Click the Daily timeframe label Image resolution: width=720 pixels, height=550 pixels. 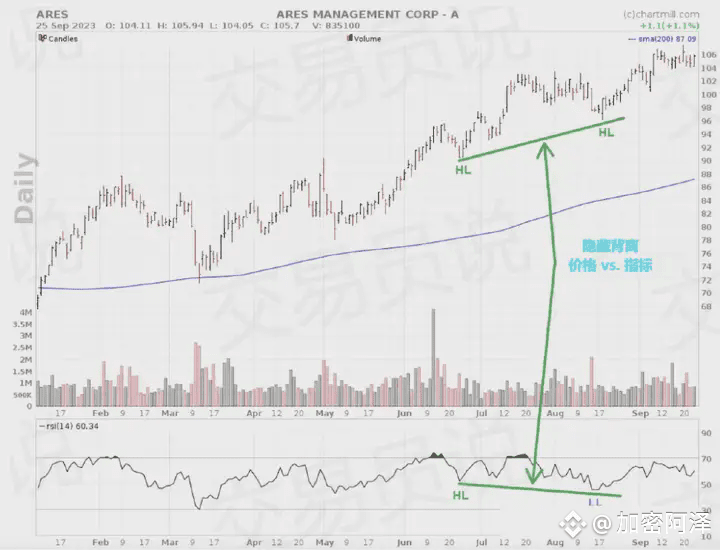(24, 188)
